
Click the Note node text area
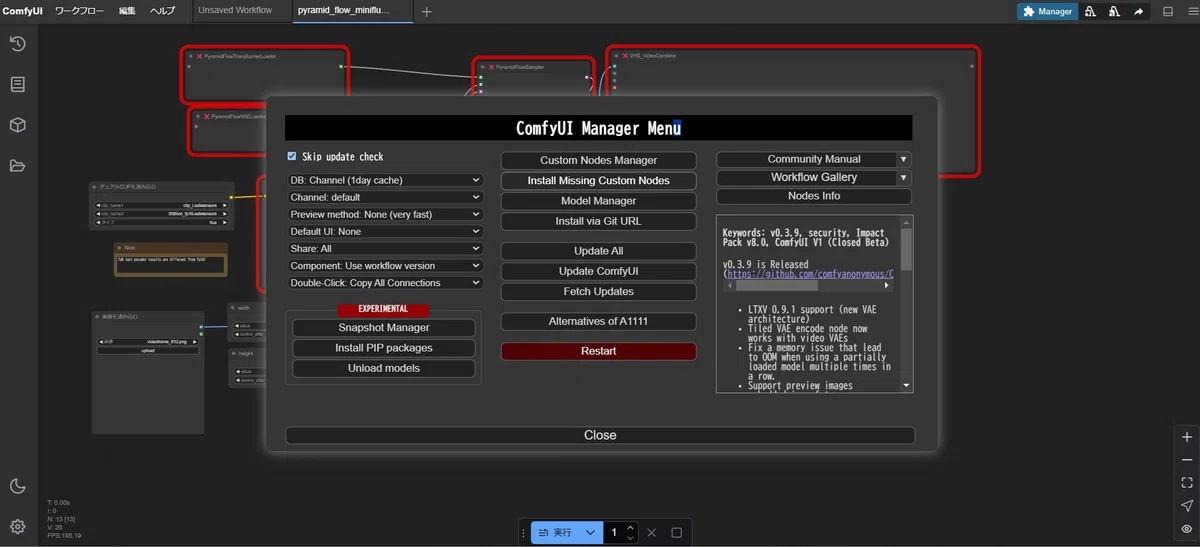click(170, 263)
